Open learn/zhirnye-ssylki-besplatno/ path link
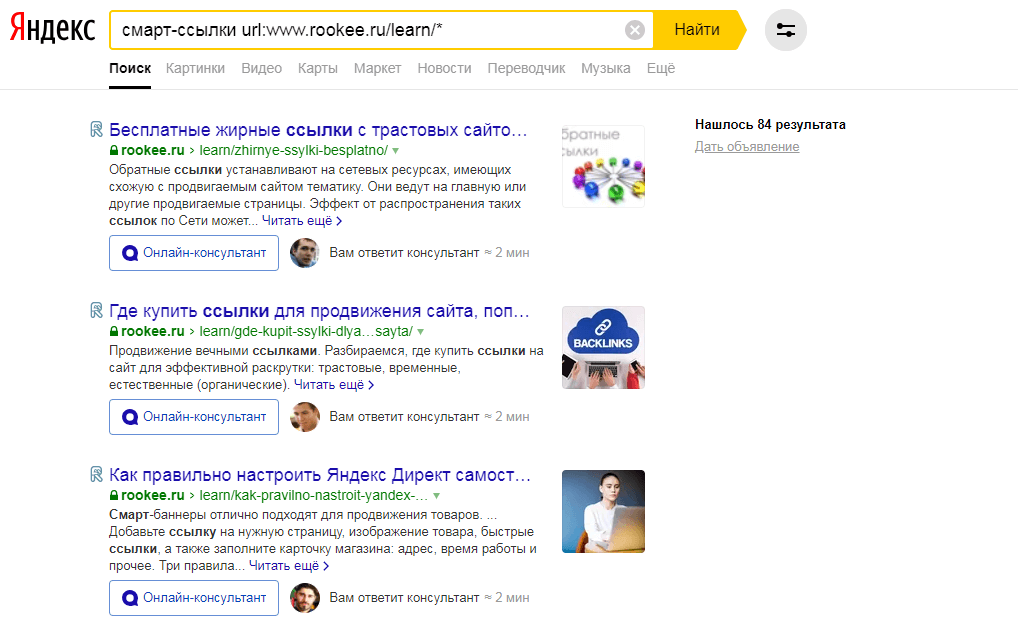Viewport: 1018px width, 620px height. click(x=293, y=150)
